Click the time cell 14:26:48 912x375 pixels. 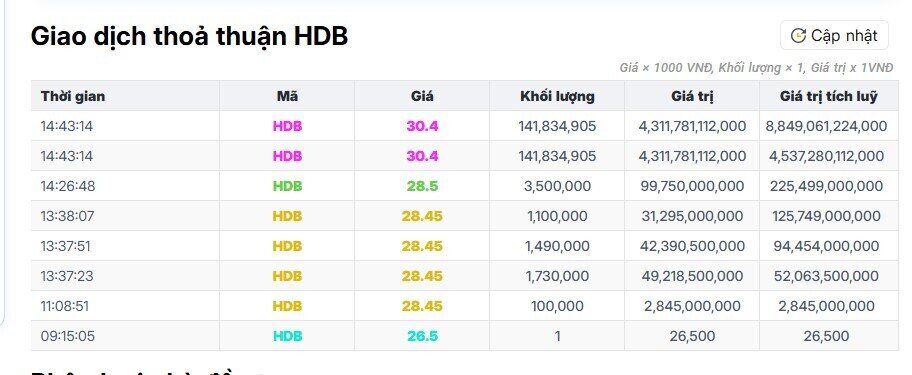(x=67, y=186)
